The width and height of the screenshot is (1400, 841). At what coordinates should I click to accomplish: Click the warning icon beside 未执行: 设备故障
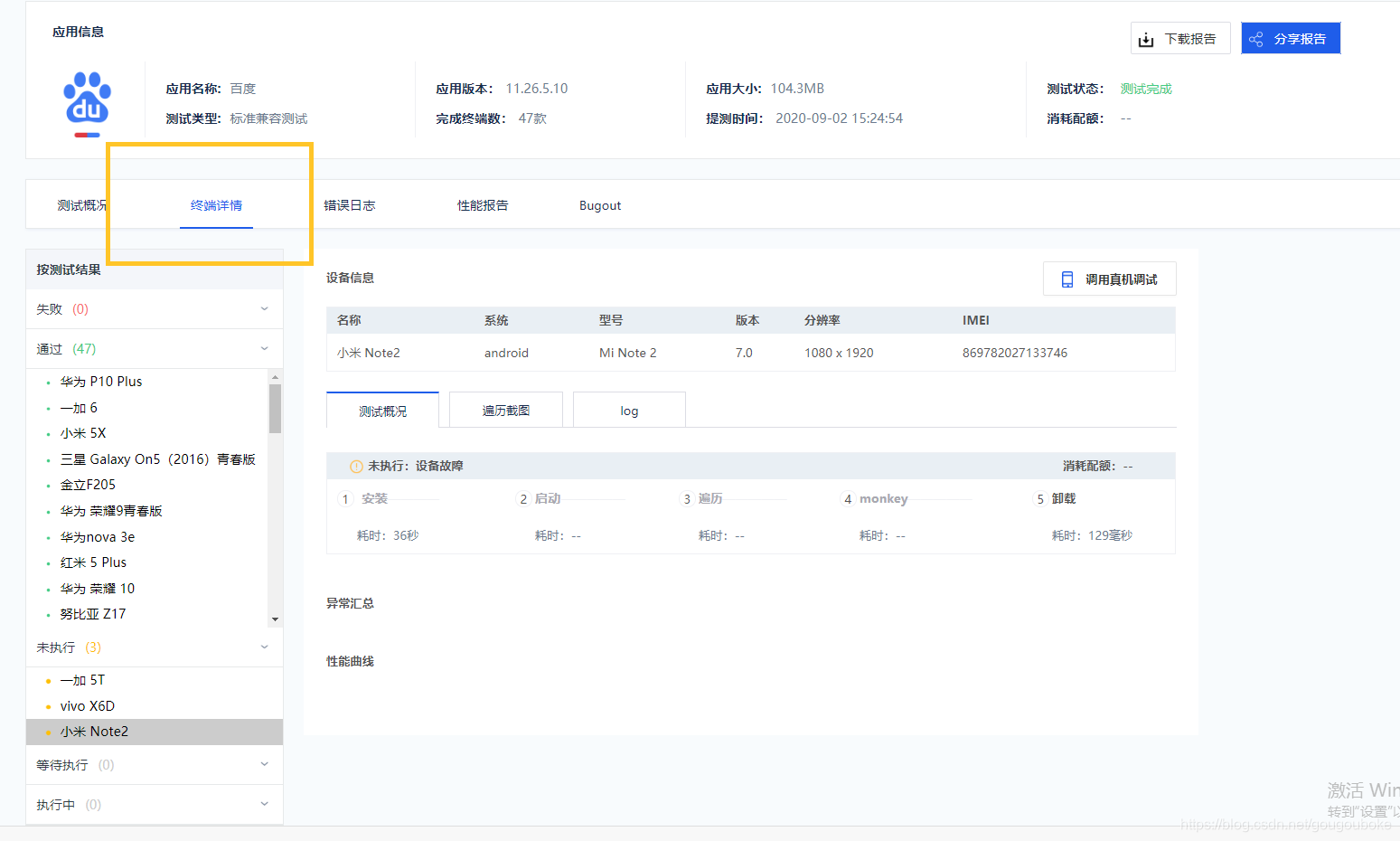(356, 467)
